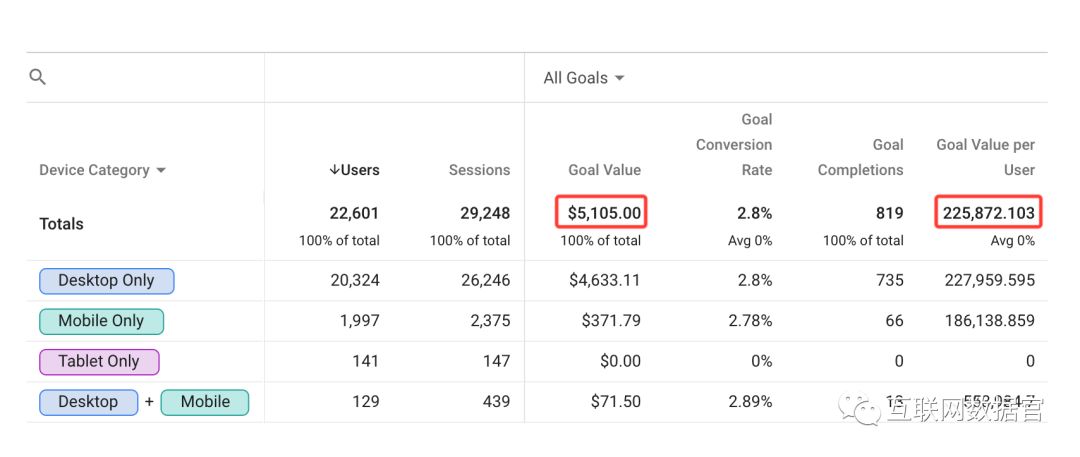Screen dimensions: 1080x457
Task: Open the All Goals dropdown
Action: (584, 78)
